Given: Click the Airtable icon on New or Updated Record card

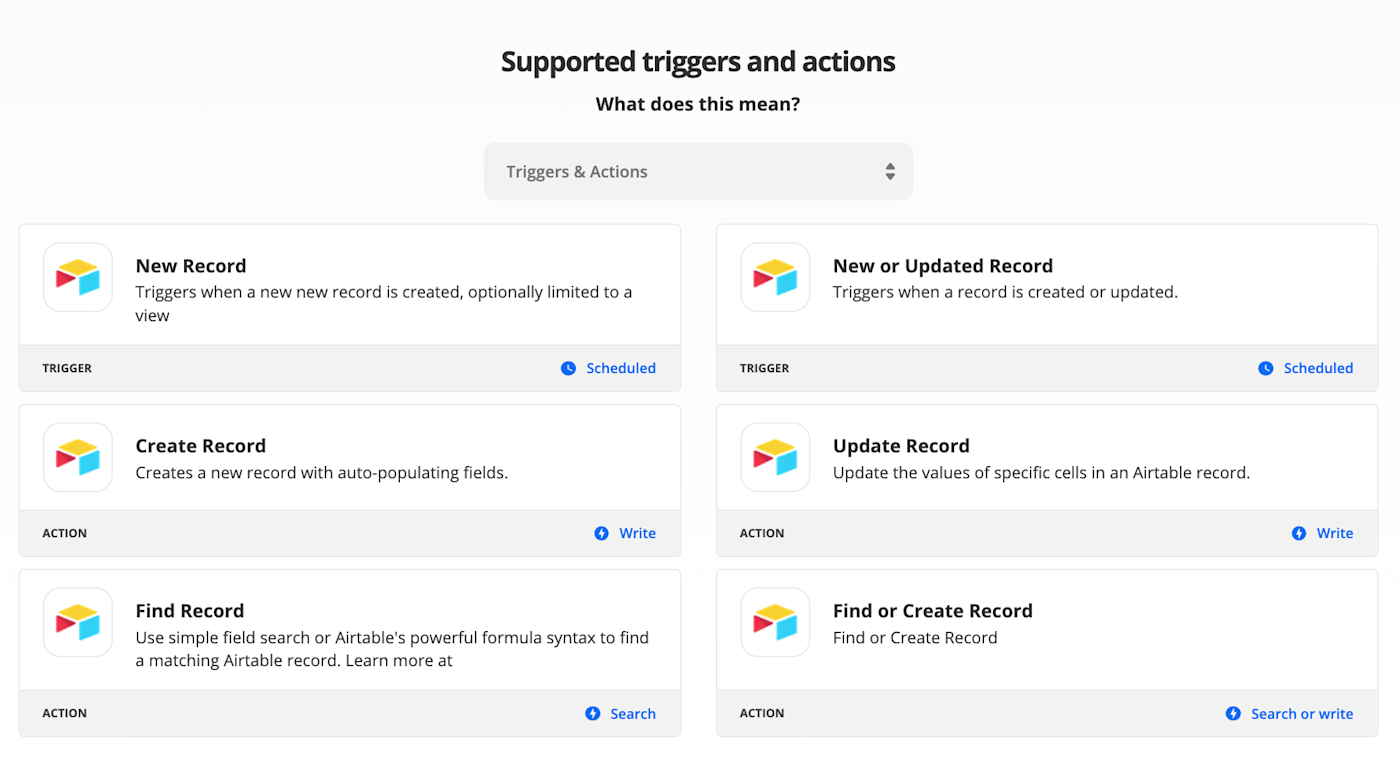Looking at the screenshot, I should [775, 277].
